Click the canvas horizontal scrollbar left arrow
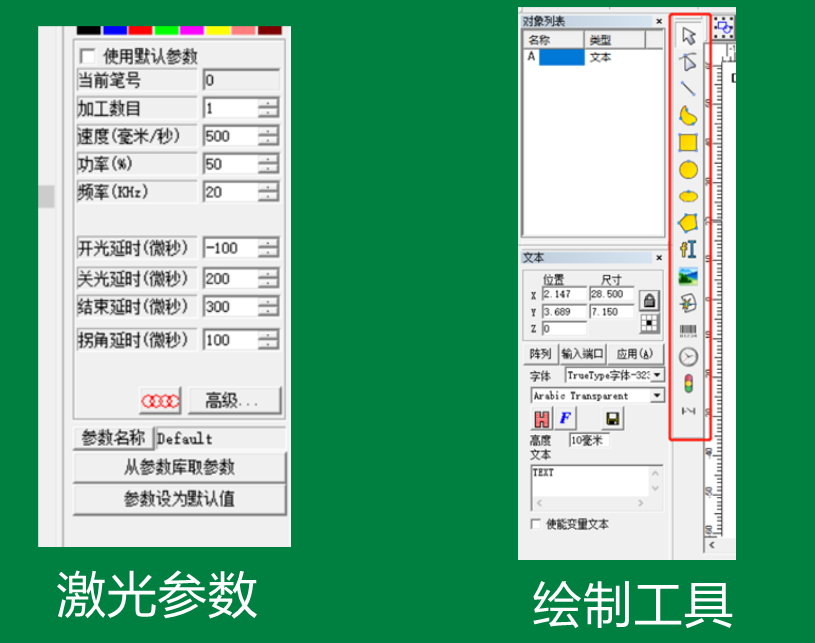Screen dimensions: 815x643 tap(712, 545)
